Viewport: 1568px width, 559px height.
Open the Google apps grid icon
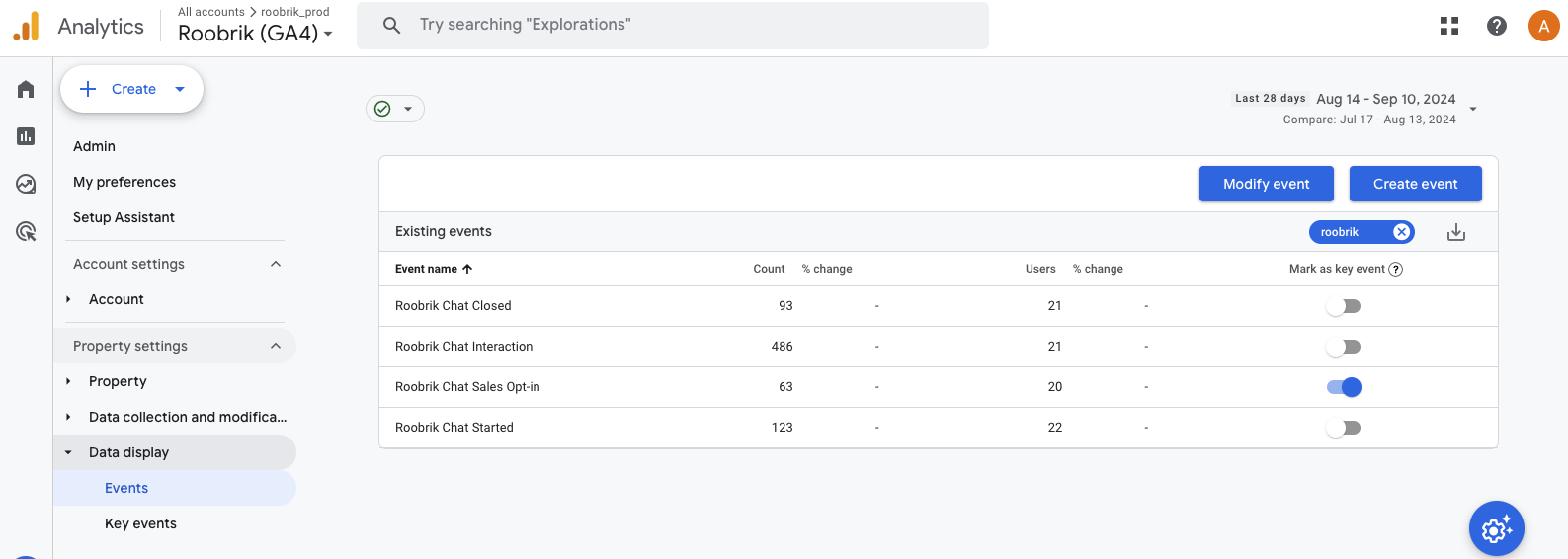pos(1449,26)
